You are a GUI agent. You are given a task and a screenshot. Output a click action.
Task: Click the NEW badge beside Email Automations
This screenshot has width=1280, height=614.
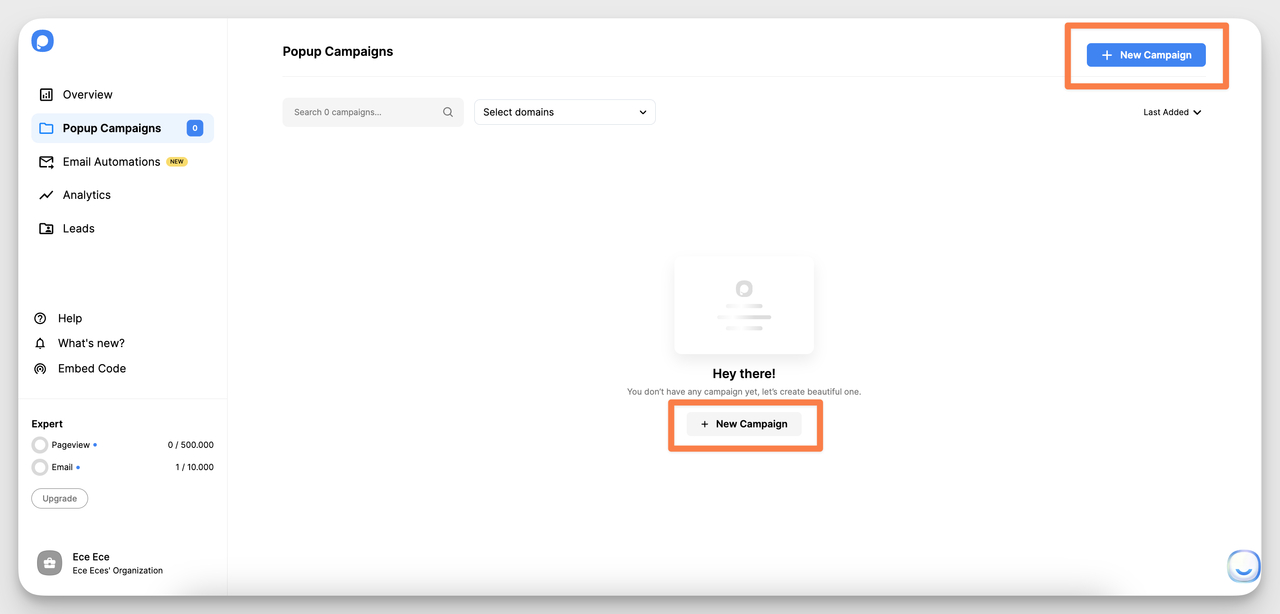tap(177, 162)
